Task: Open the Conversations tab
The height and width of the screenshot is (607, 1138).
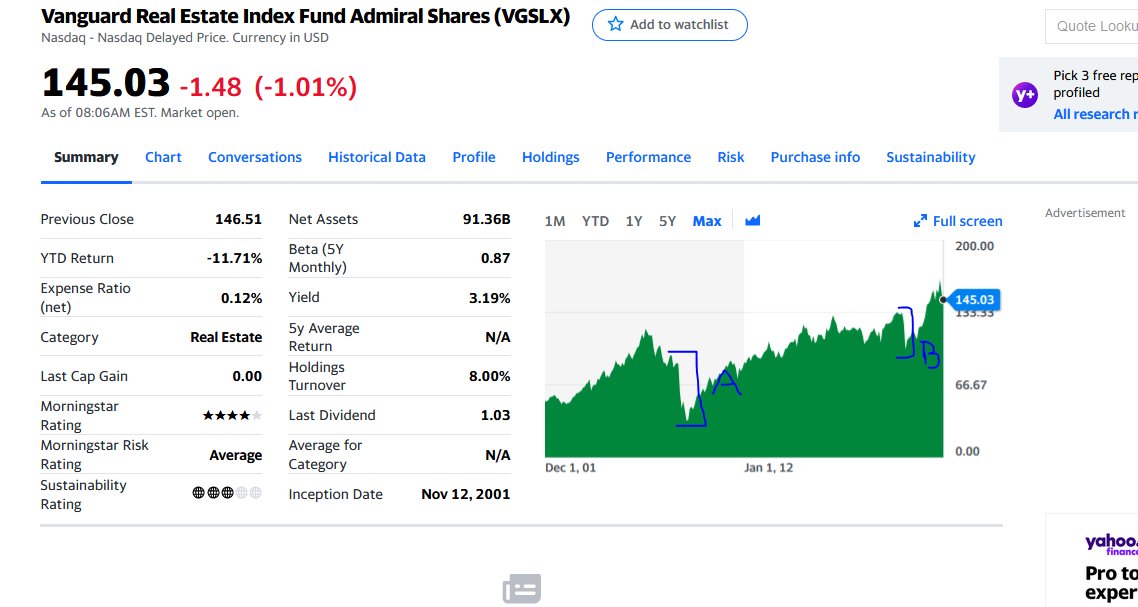Action: click(255, 157)
